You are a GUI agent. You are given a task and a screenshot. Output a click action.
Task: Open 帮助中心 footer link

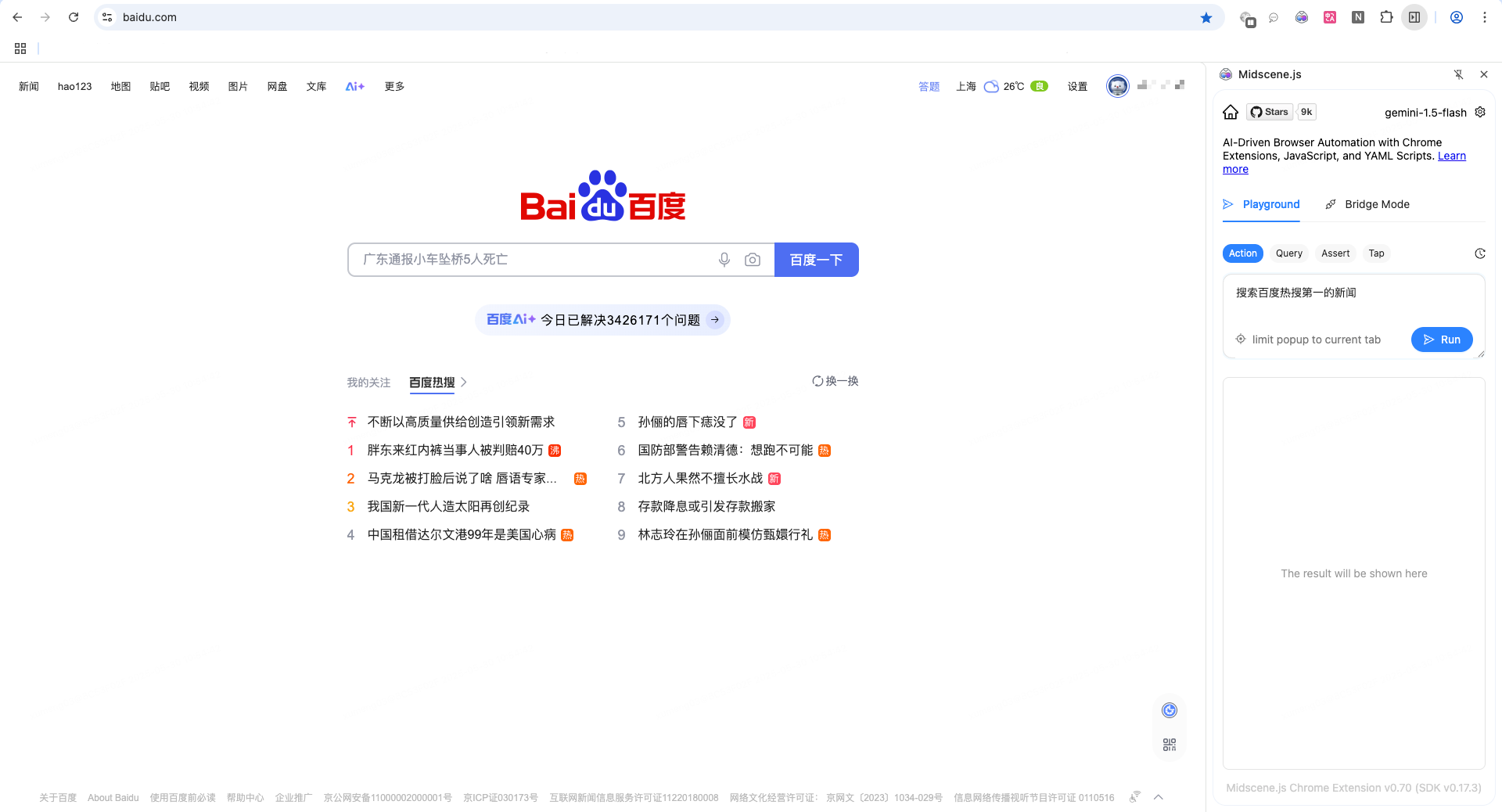pos(245,798)
